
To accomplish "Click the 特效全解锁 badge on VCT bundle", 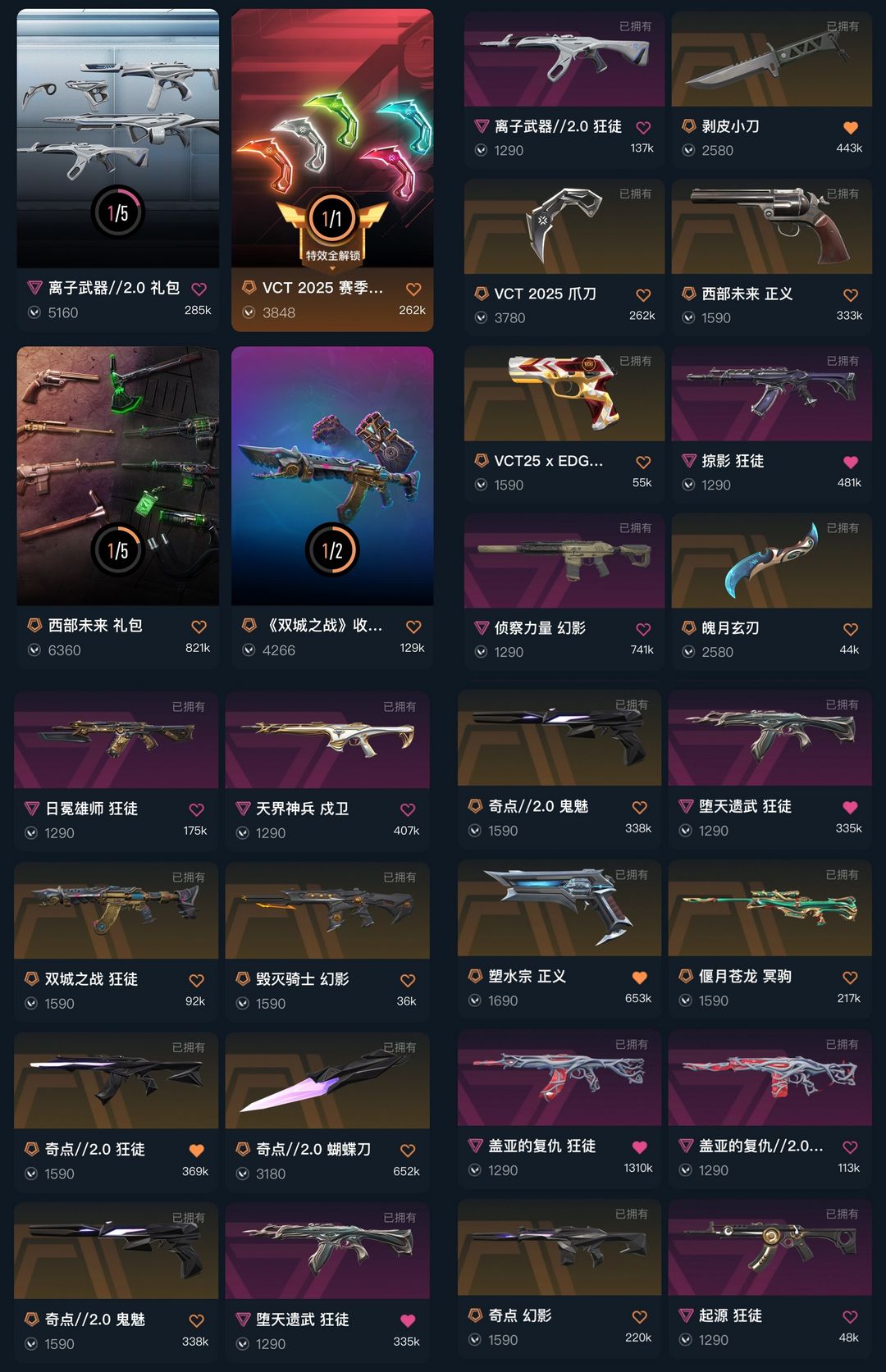I will pos(332,255).
